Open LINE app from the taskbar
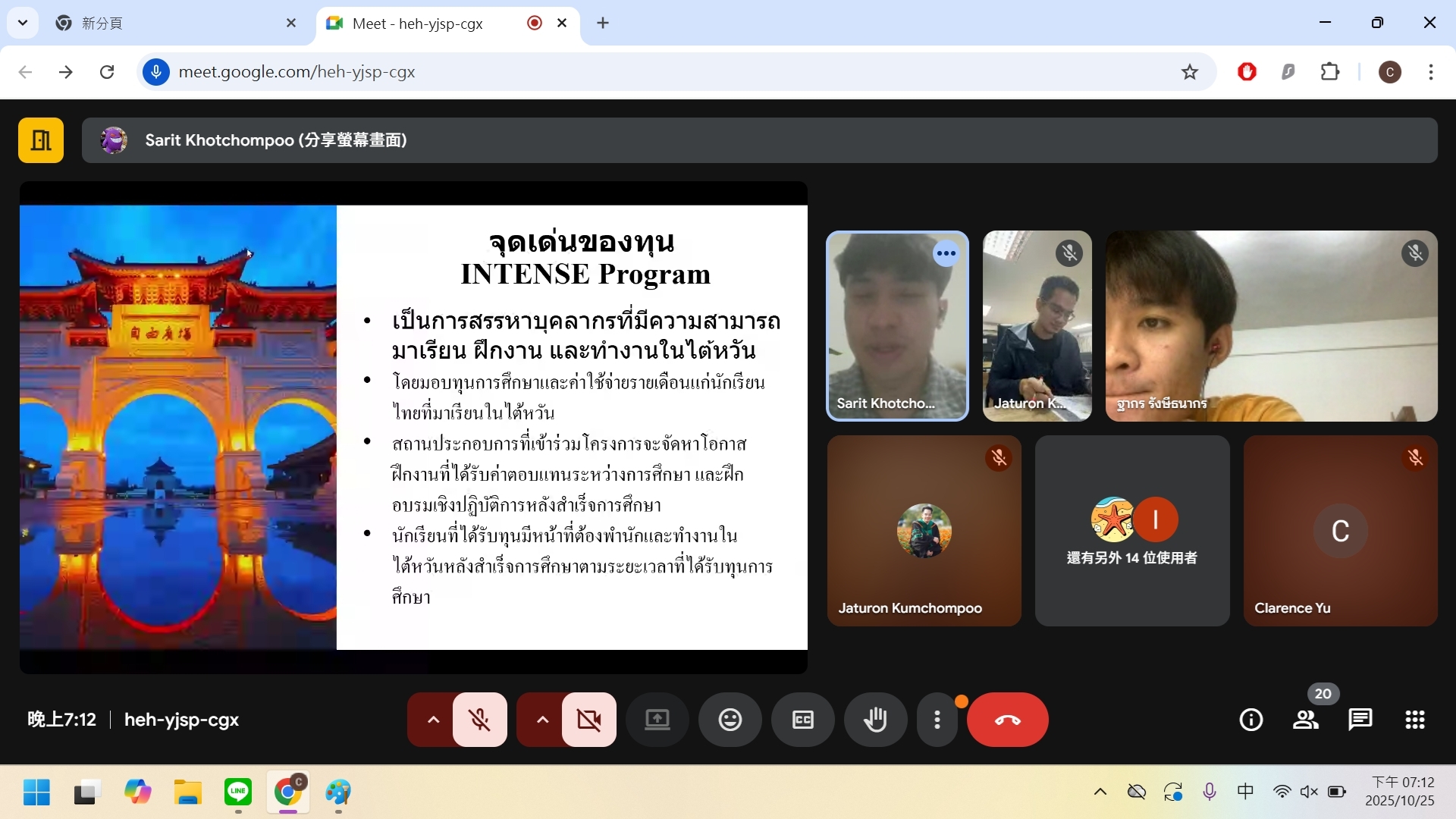 tap(238, 792)
